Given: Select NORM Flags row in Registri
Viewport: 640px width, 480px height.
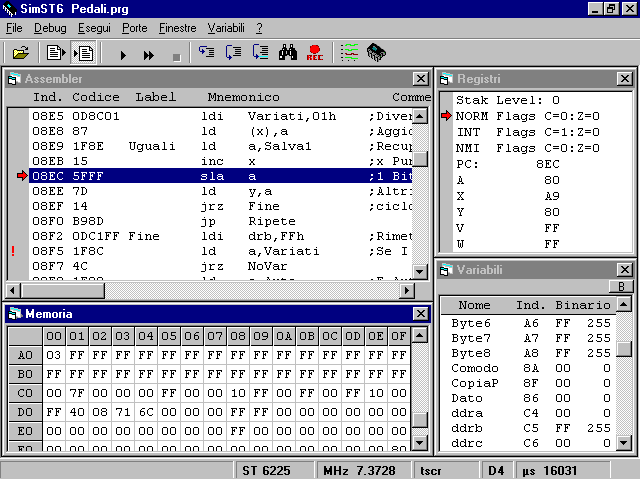Looking at the screenshot, I should point(528,116).
